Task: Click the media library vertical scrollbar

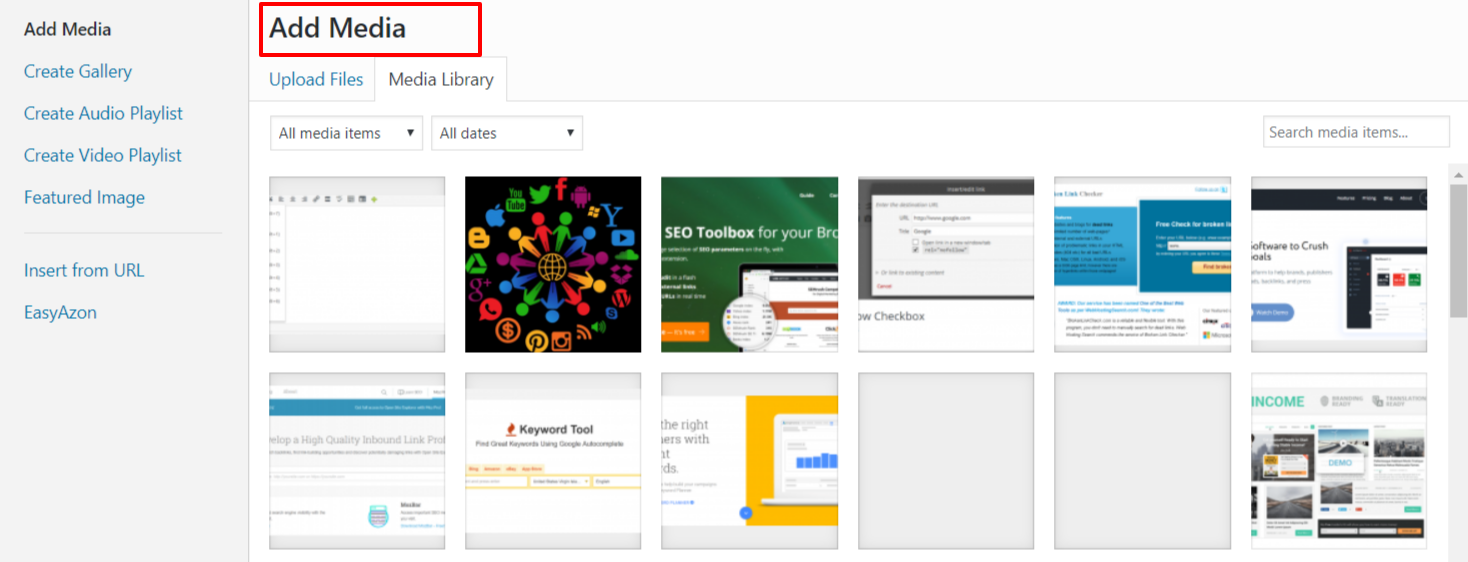Action: [x=1458, y=250]
